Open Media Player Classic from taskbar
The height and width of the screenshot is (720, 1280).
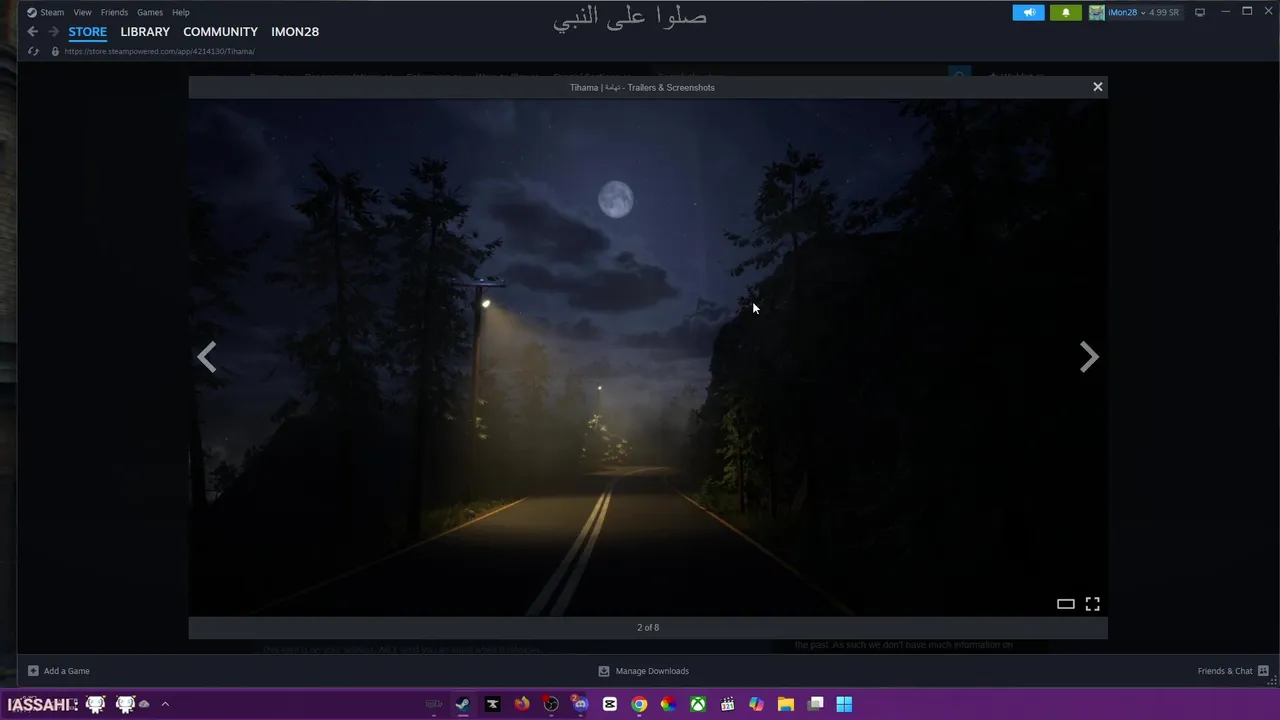click(x=727, y=704)
